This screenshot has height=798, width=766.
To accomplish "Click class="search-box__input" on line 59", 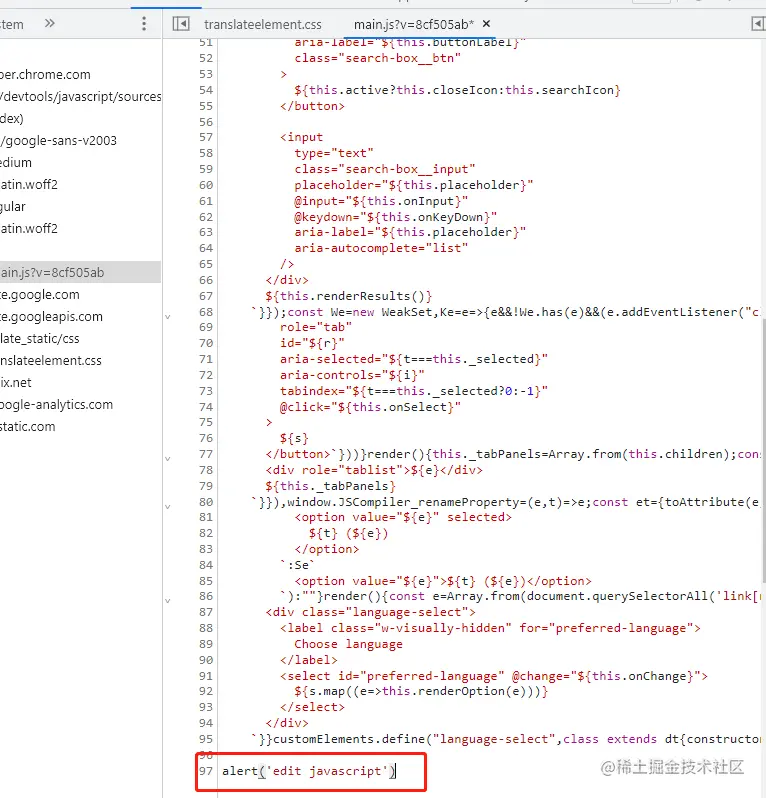I will 385,169.
